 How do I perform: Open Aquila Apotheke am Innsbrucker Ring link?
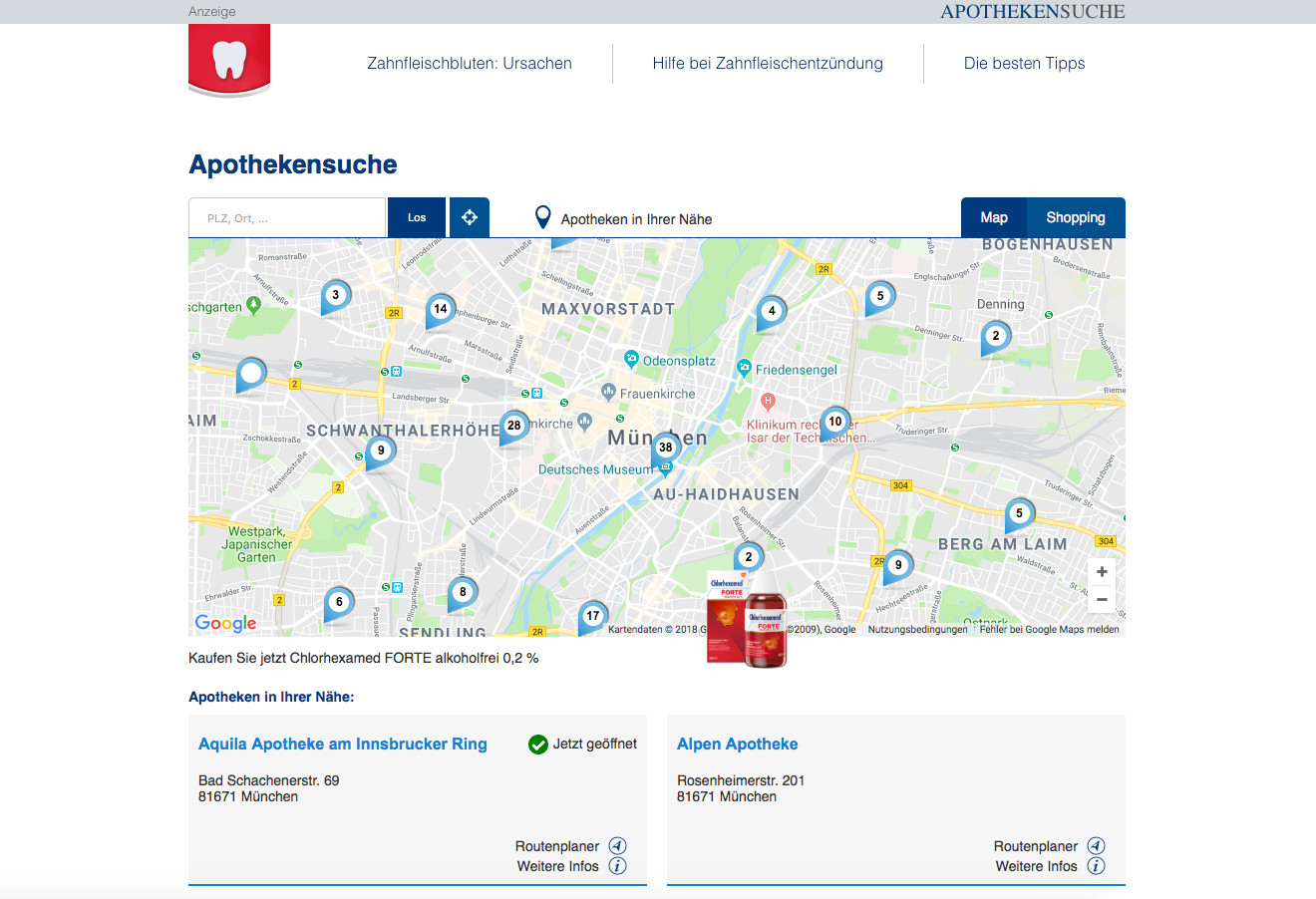click(343, 745)
